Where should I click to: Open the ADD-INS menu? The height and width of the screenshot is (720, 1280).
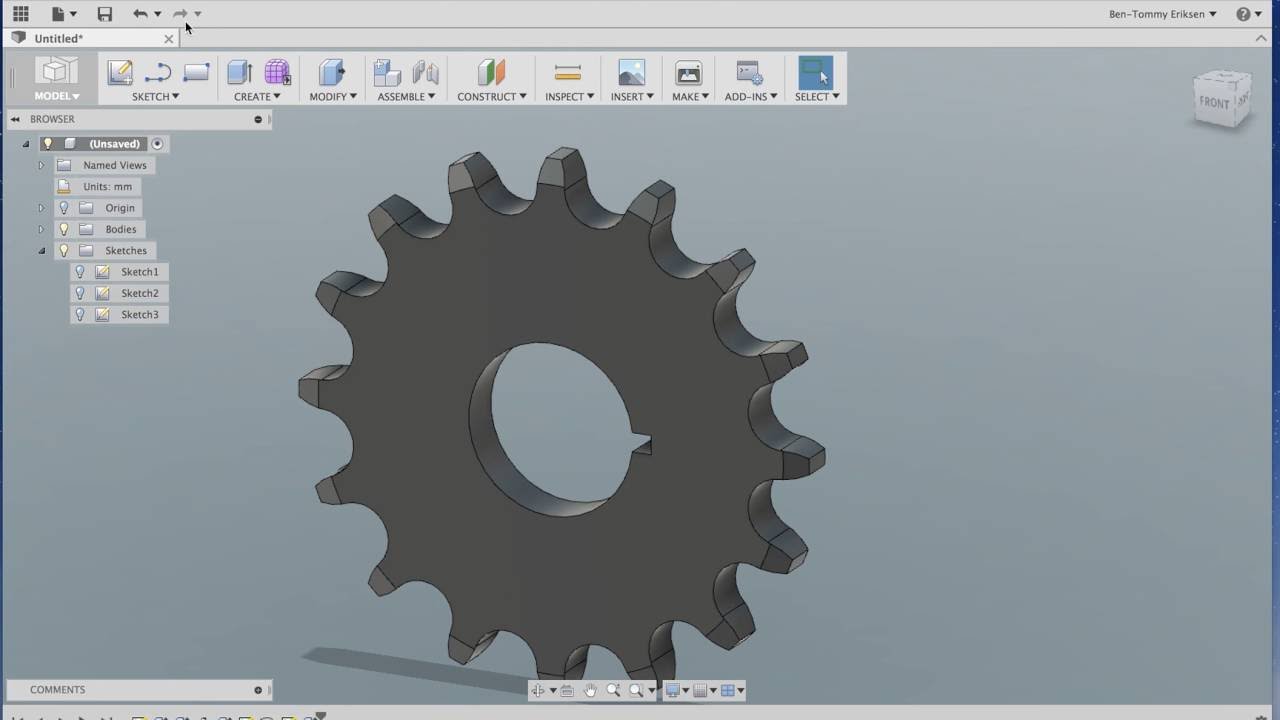pyautogui.click(x=751, y=97)
